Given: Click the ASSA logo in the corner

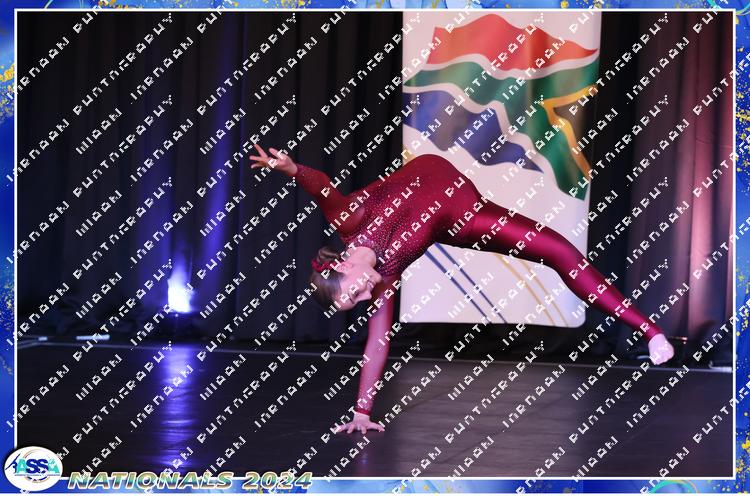Looking at the screenshot, I should point(32,468).
